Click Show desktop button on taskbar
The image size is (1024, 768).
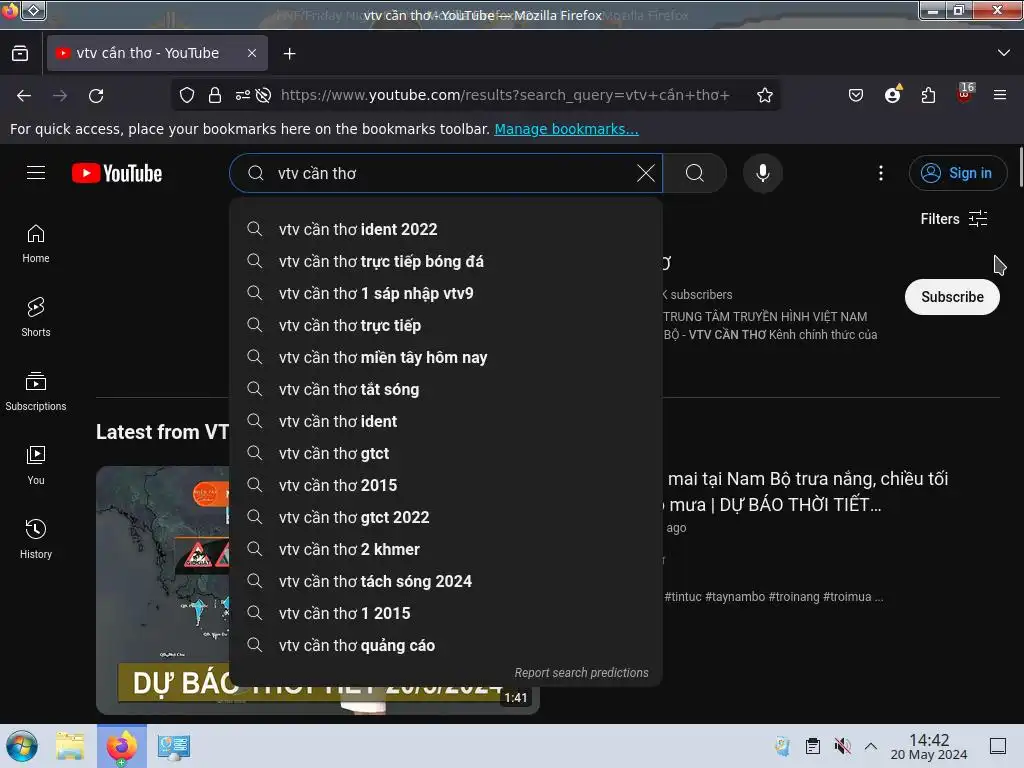coord(998,746)
